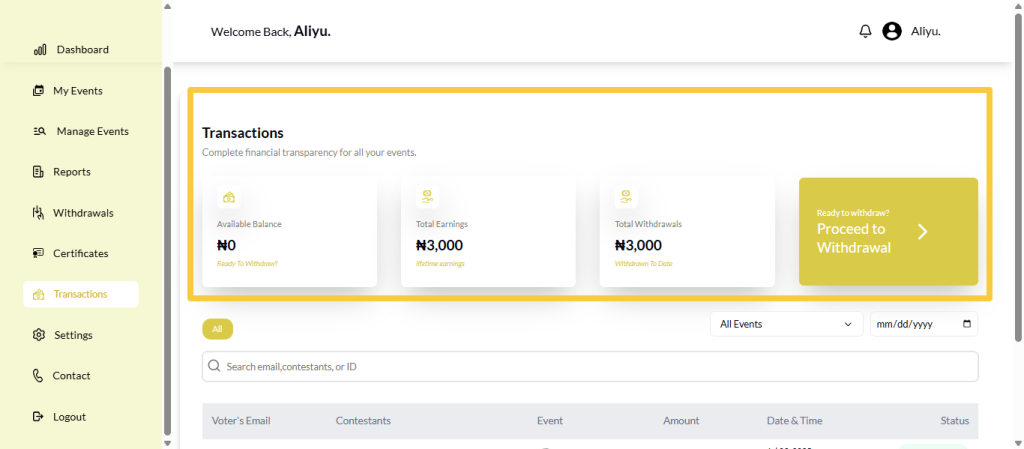
Task: Click the search email, contestants, or ID field
Action: [x=590, y=367]
